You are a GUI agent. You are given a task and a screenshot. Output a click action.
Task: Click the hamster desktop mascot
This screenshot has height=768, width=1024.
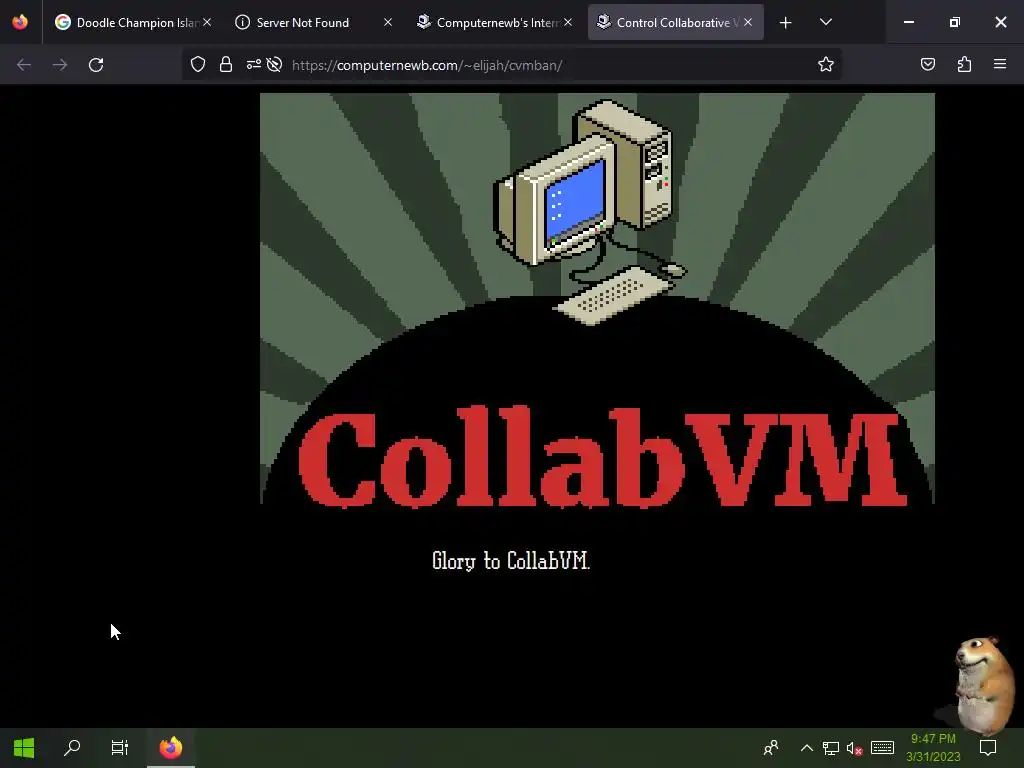click(x=986, y=686)
